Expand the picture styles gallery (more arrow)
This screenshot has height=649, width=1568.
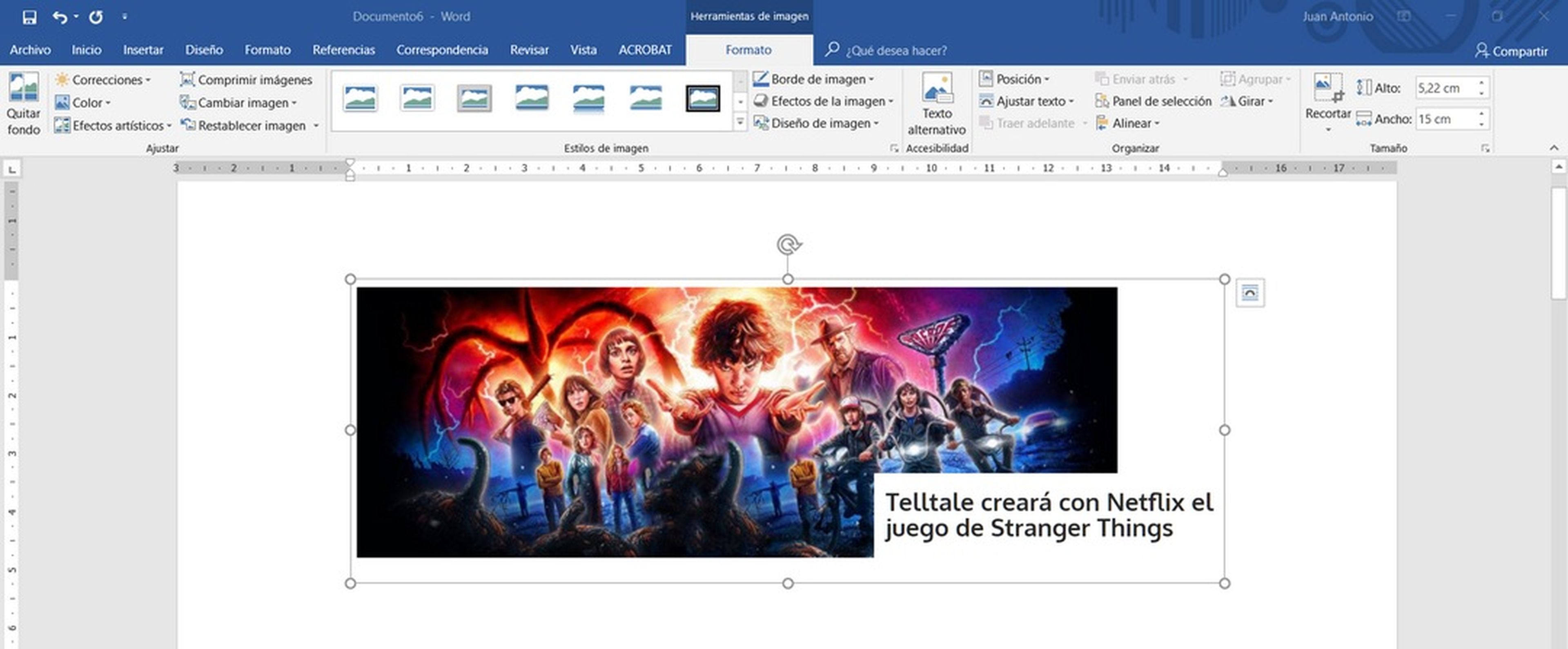click(740, 122)
